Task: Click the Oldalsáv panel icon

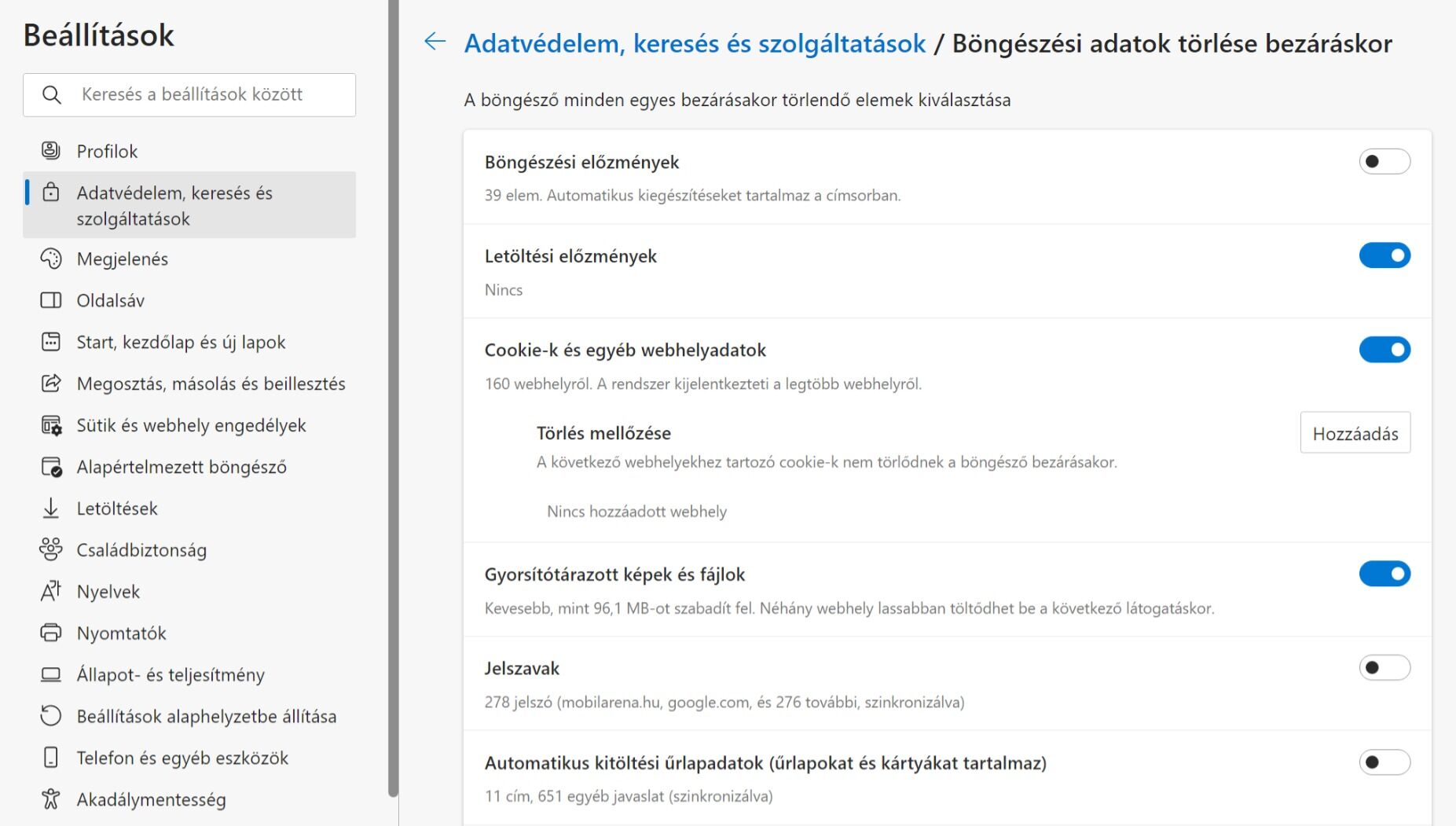Action: point(51,300)
